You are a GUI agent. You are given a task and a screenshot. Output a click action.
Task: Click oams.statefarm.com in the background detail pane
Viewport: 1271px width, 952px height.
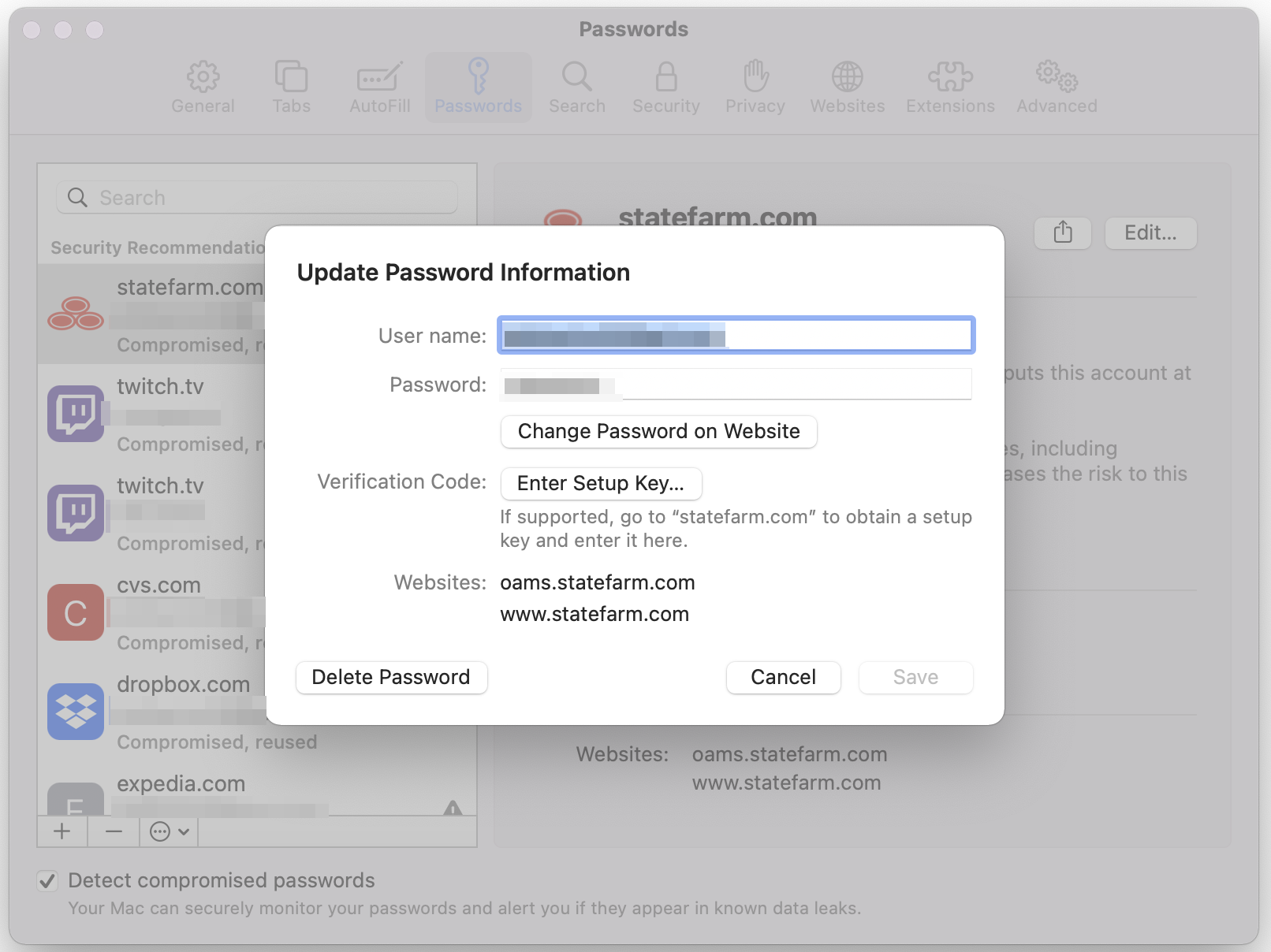(x=790, y=754)
